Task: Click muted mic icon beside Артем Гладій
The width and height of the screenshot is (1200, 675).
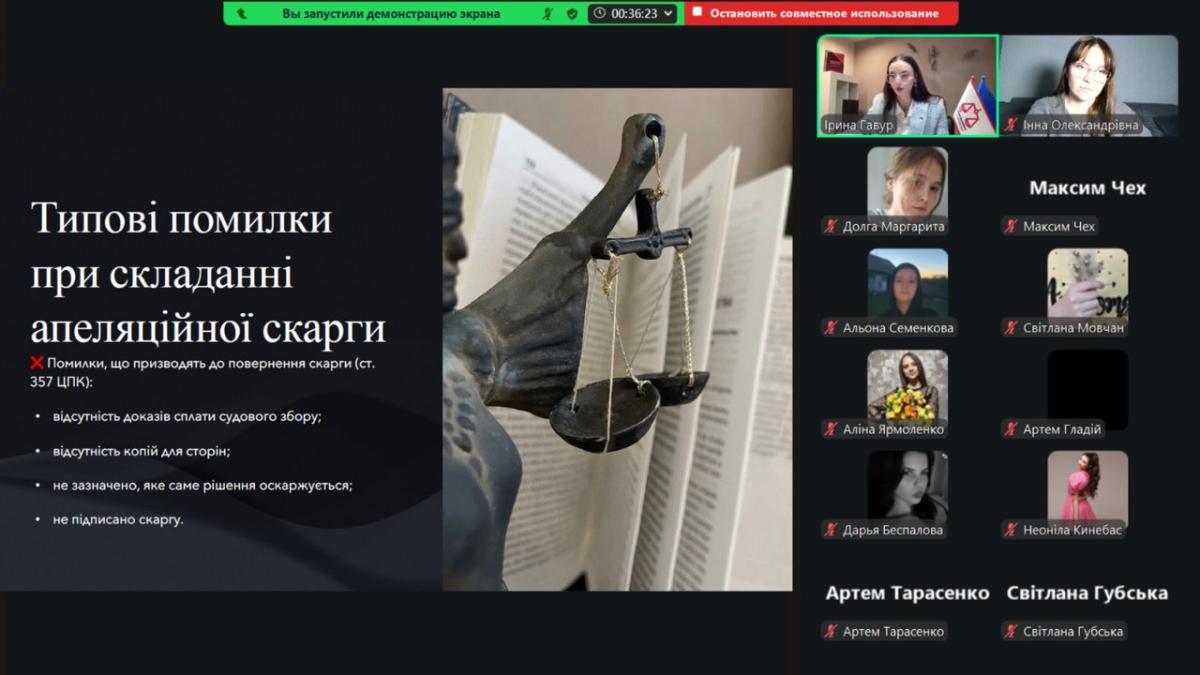Action: pos(1011,429)
